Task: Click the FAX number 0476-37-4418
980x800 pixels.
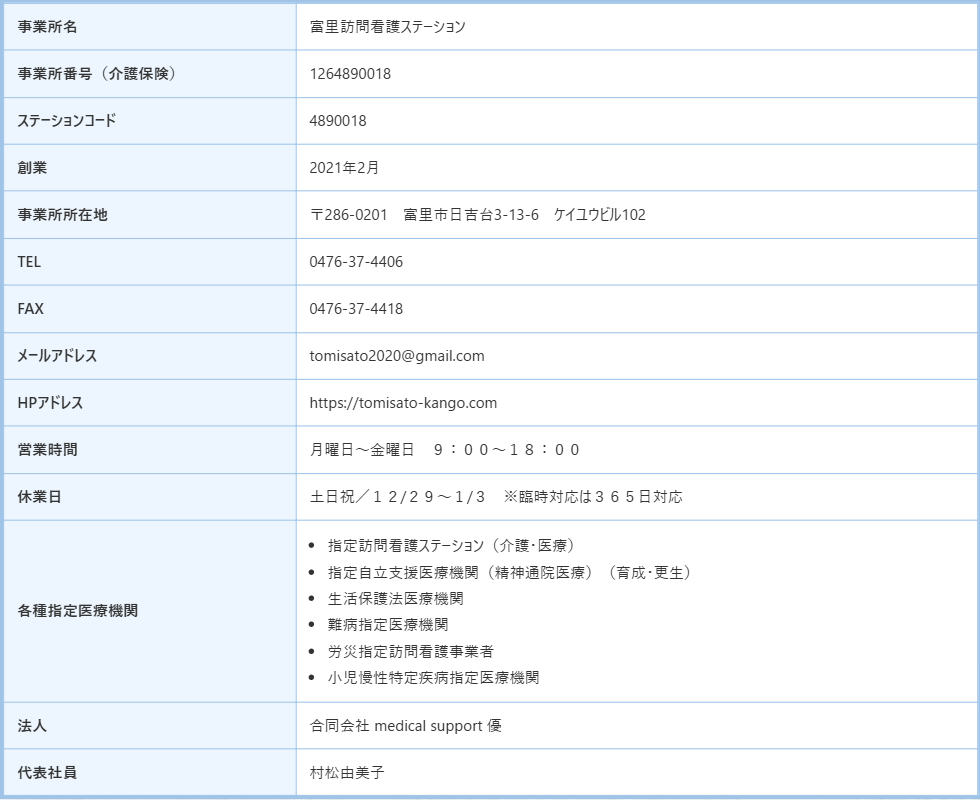Action: [356, 309]
